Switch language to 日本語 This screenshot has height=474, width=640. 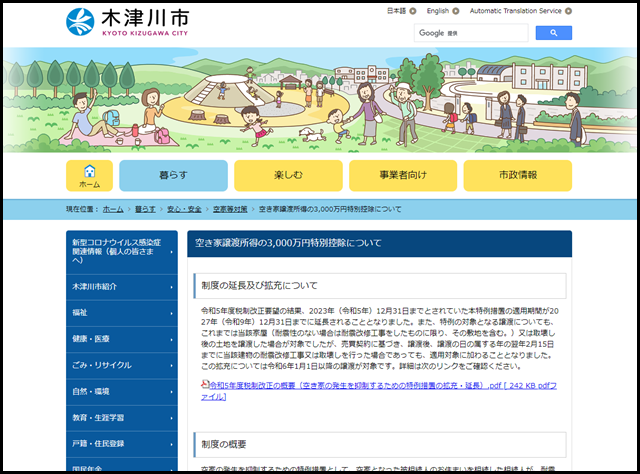396,11
